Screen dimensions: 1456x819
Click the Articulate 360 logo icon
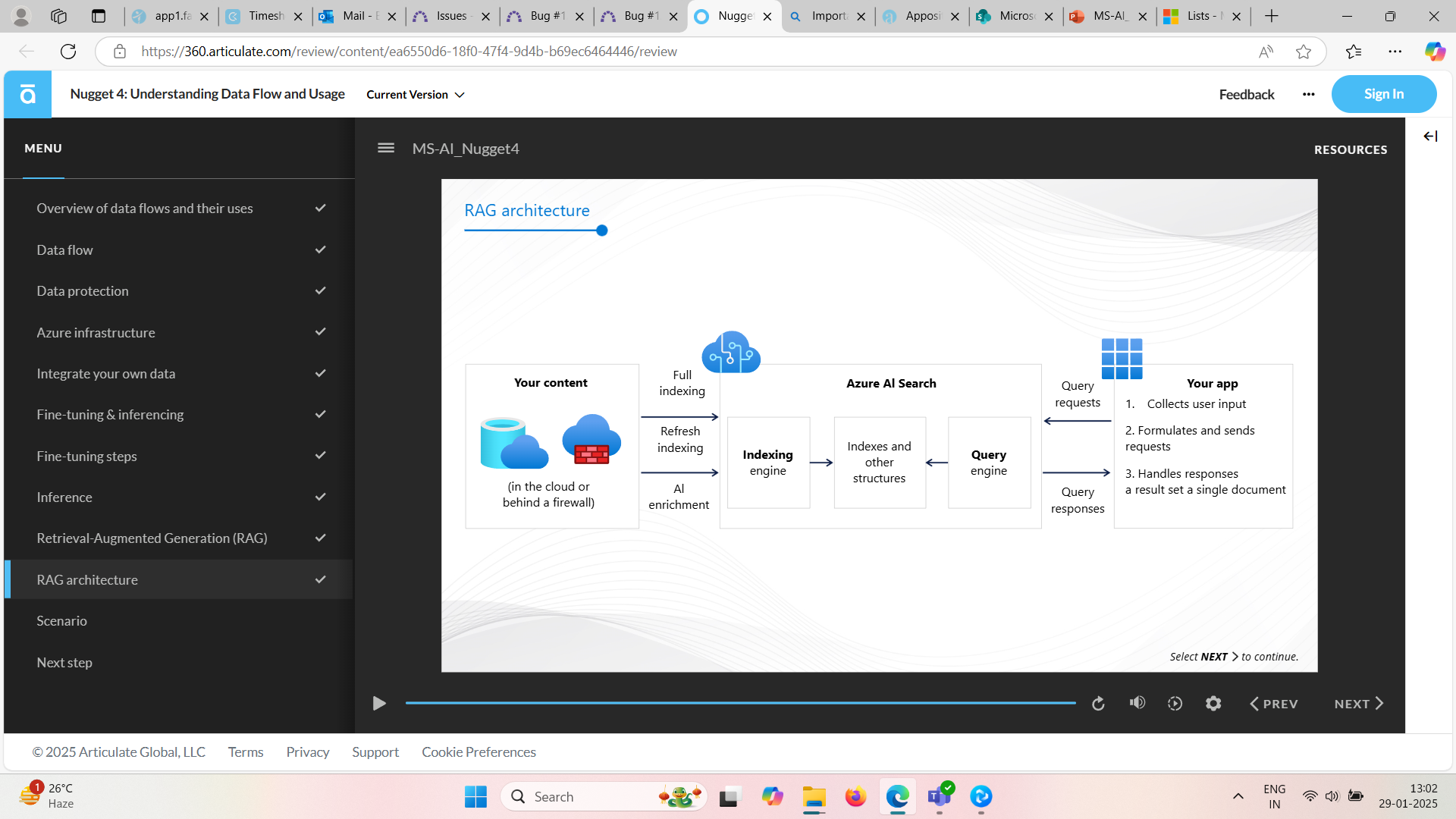tap(28, 94)
